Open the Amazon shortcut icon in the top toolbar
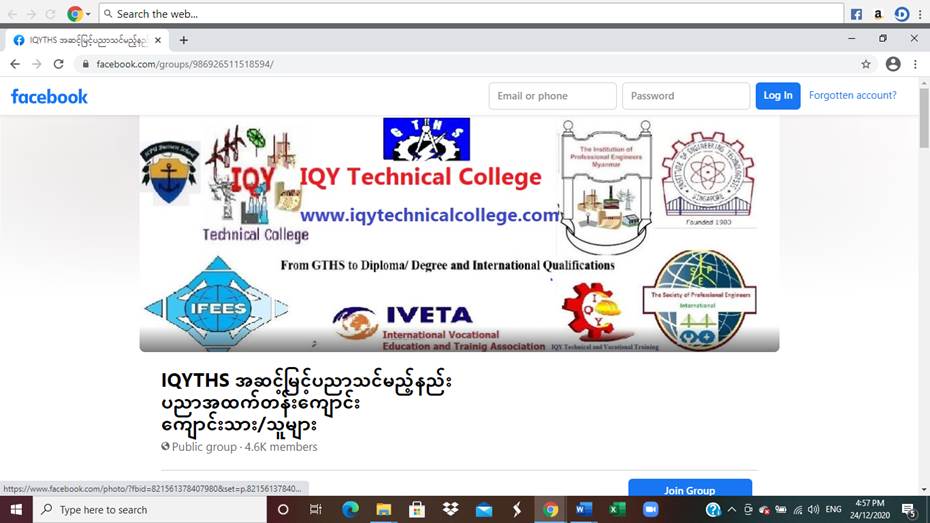This screenshot has height=523, width=930. pos(878,14)
